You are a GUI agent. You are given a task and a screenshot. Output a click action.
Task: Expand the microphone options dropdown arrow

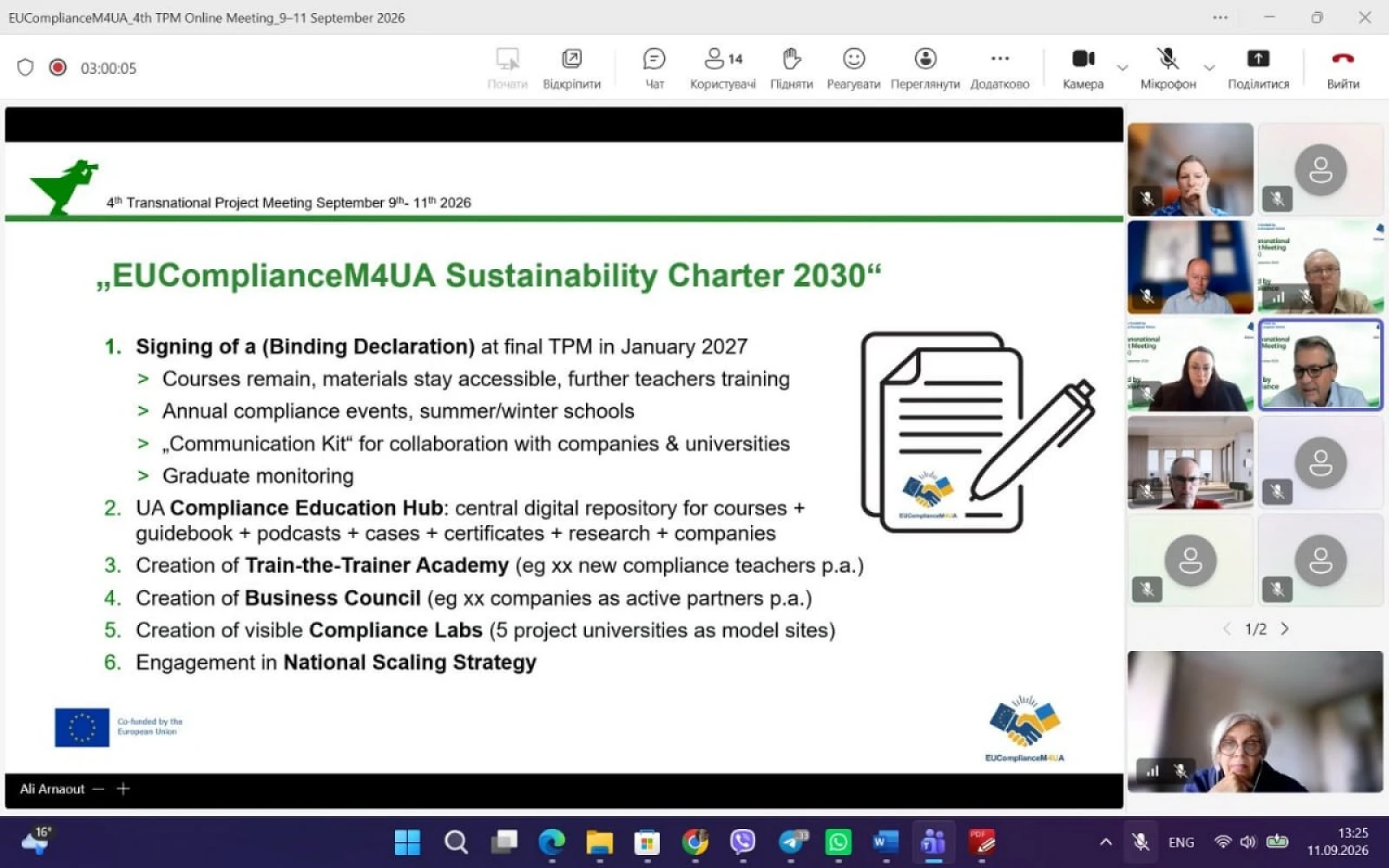tap(1208, 68)
